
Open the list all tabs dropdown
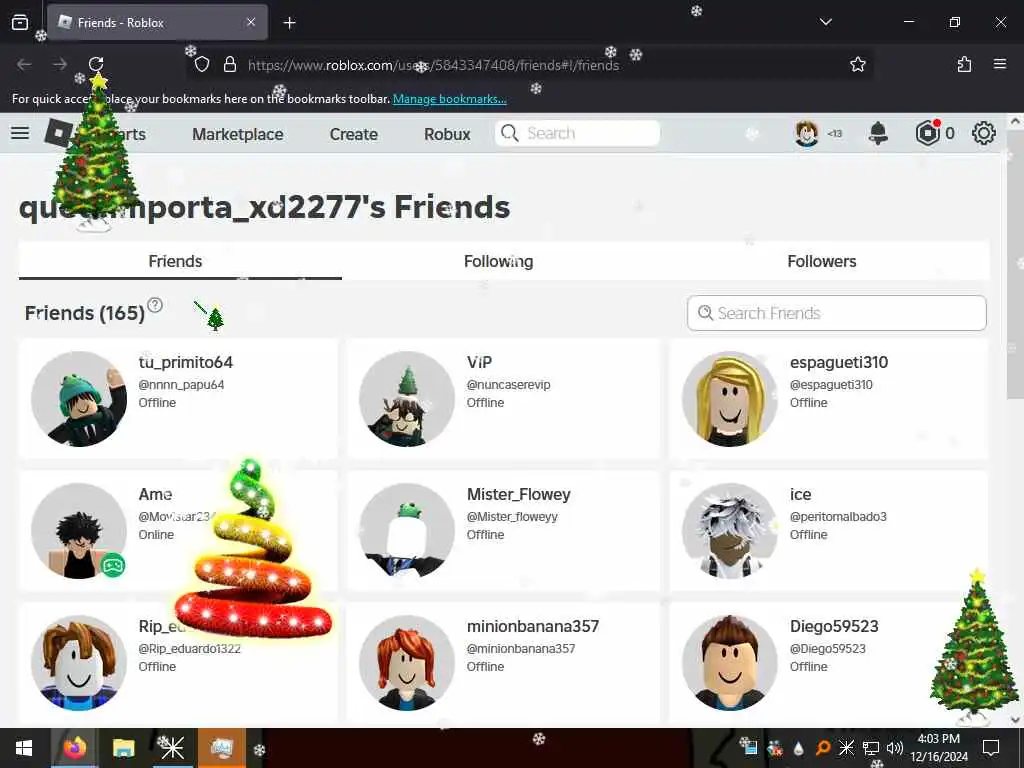point(825,22)
